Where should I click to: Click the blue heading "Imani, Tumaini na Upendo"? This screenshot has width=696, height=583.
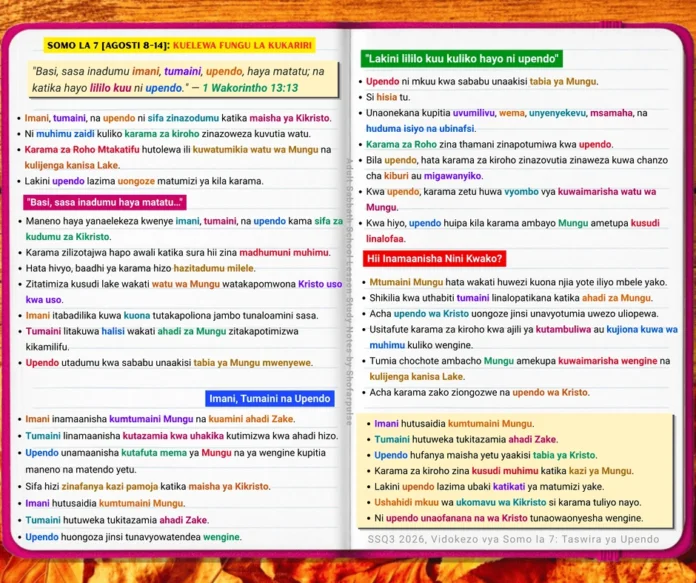(270, 398)
